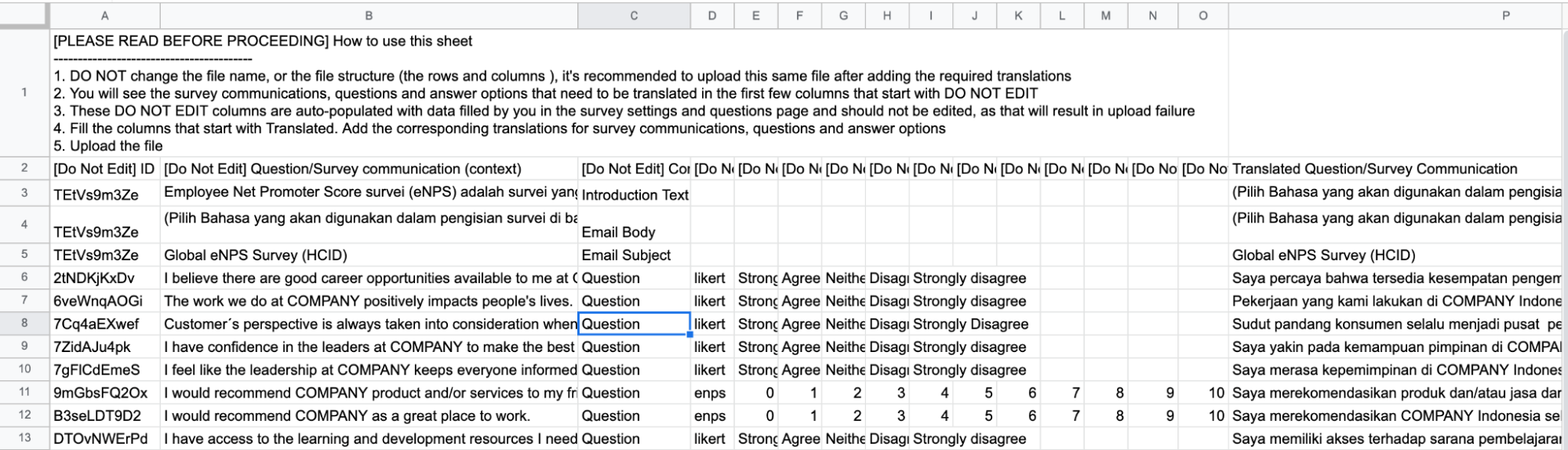Screen dimensions: 1568x450
Task: Click 'I would recommend COMPANY product and/or services' cell
Action: [x=369, y=393]
